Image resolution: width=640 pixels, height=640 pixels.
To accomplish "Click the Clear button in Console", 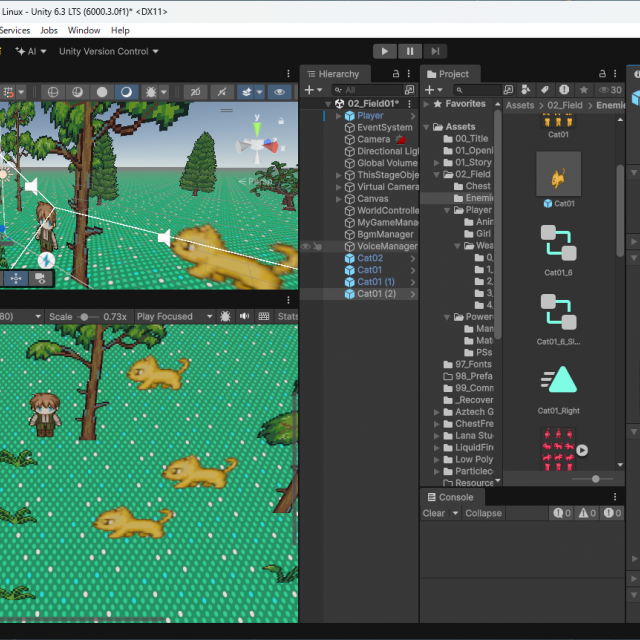I will click(434, 513).
